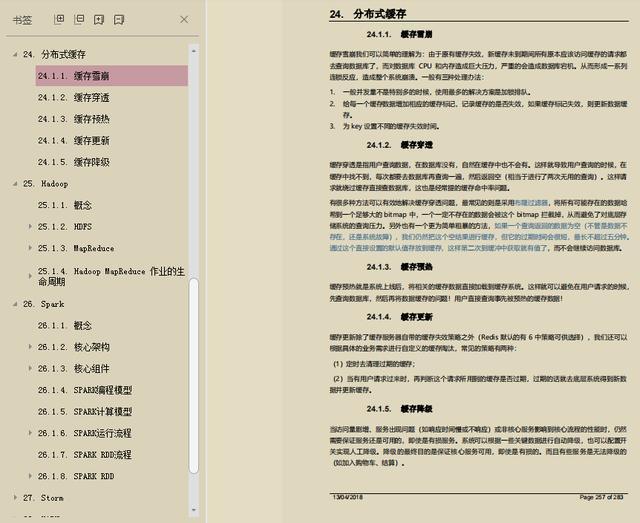Open bookmark 25.1.1. 概念
Viewport: 640px width, 523px height.
click(x=64, y=205)
